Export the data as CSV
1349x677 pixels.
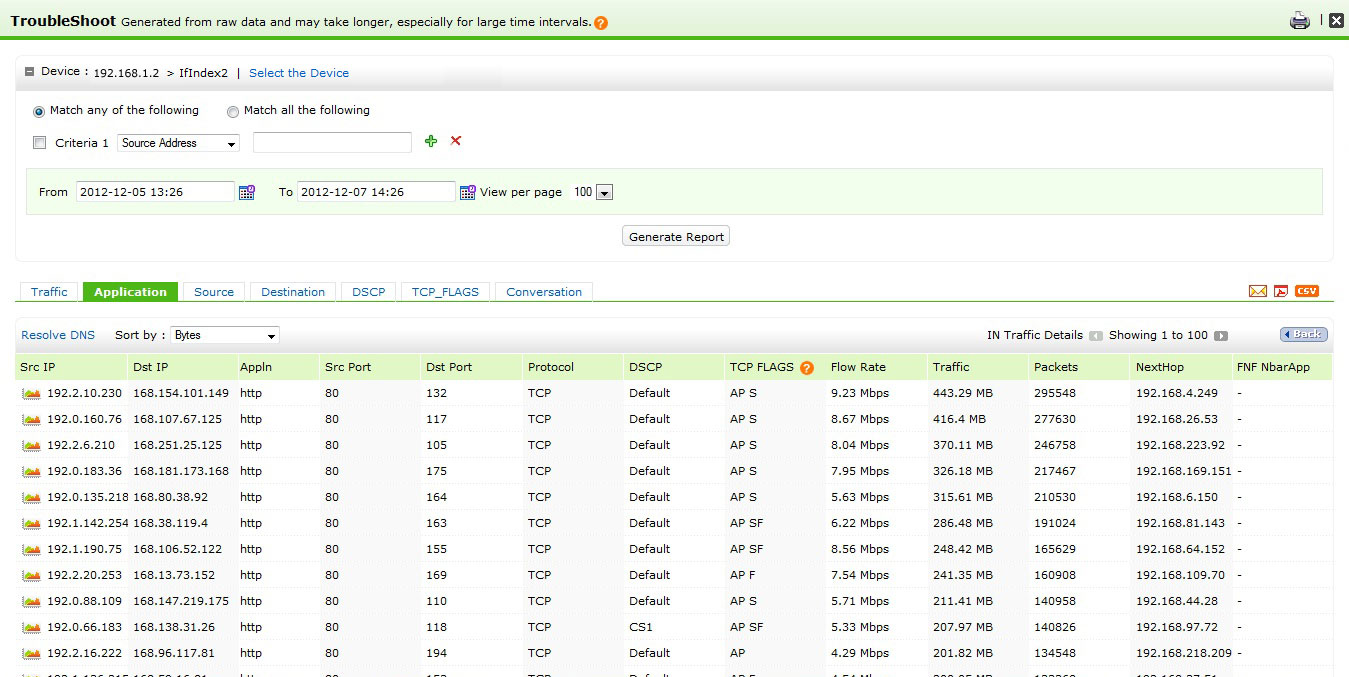1306,290
